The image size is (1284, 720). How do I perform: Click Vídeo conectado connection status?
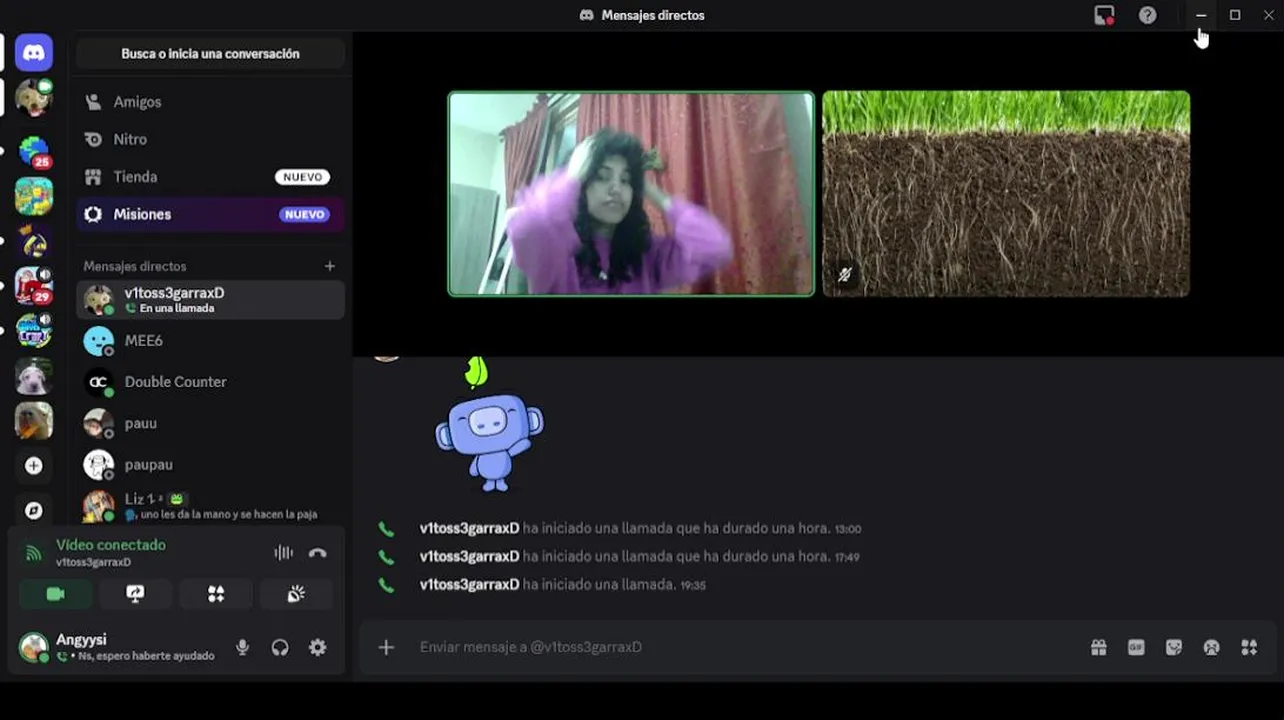(111, 545)
